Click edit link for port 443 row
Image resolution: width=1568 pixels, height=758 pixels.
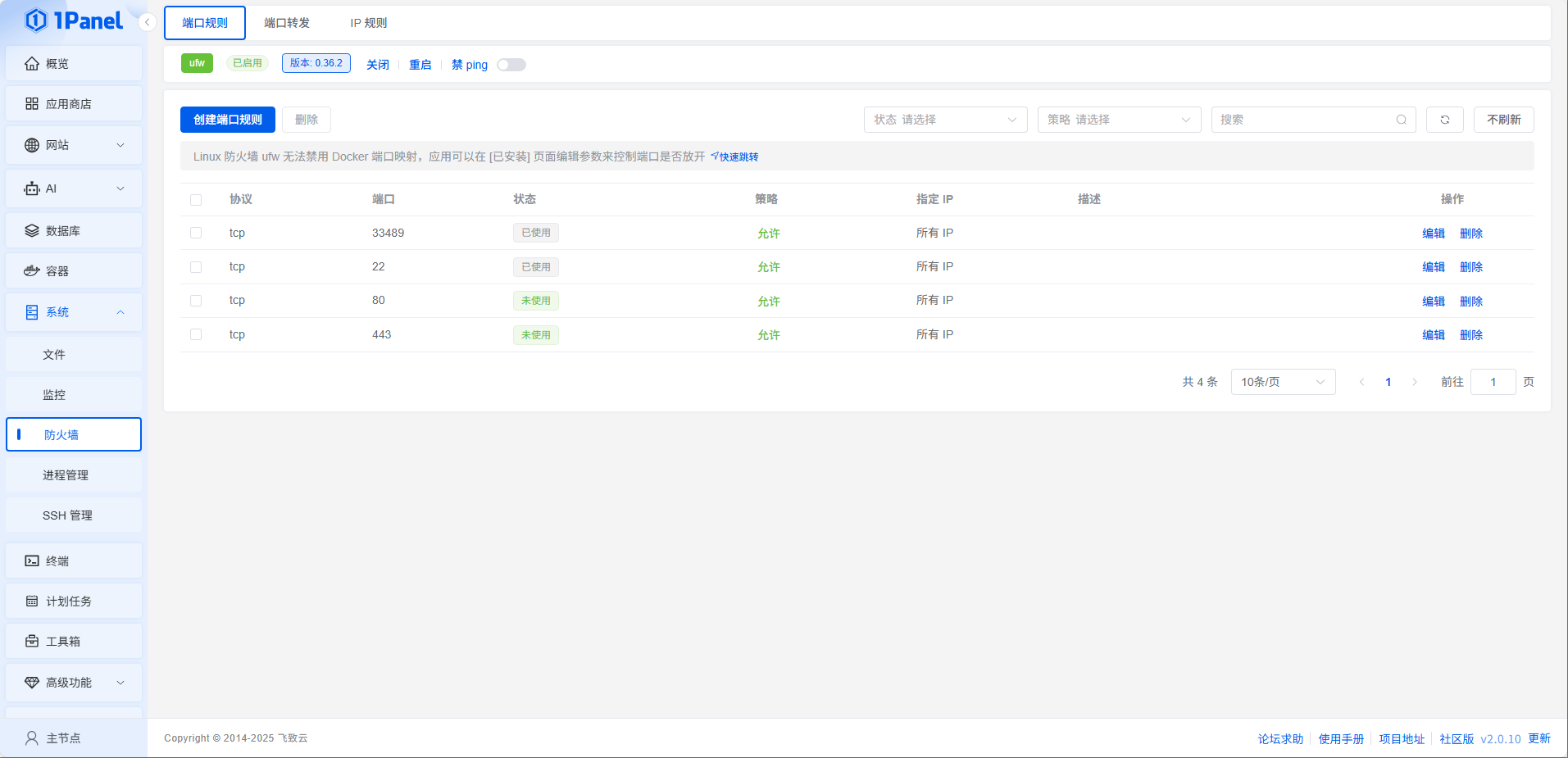coord(1433,335)
